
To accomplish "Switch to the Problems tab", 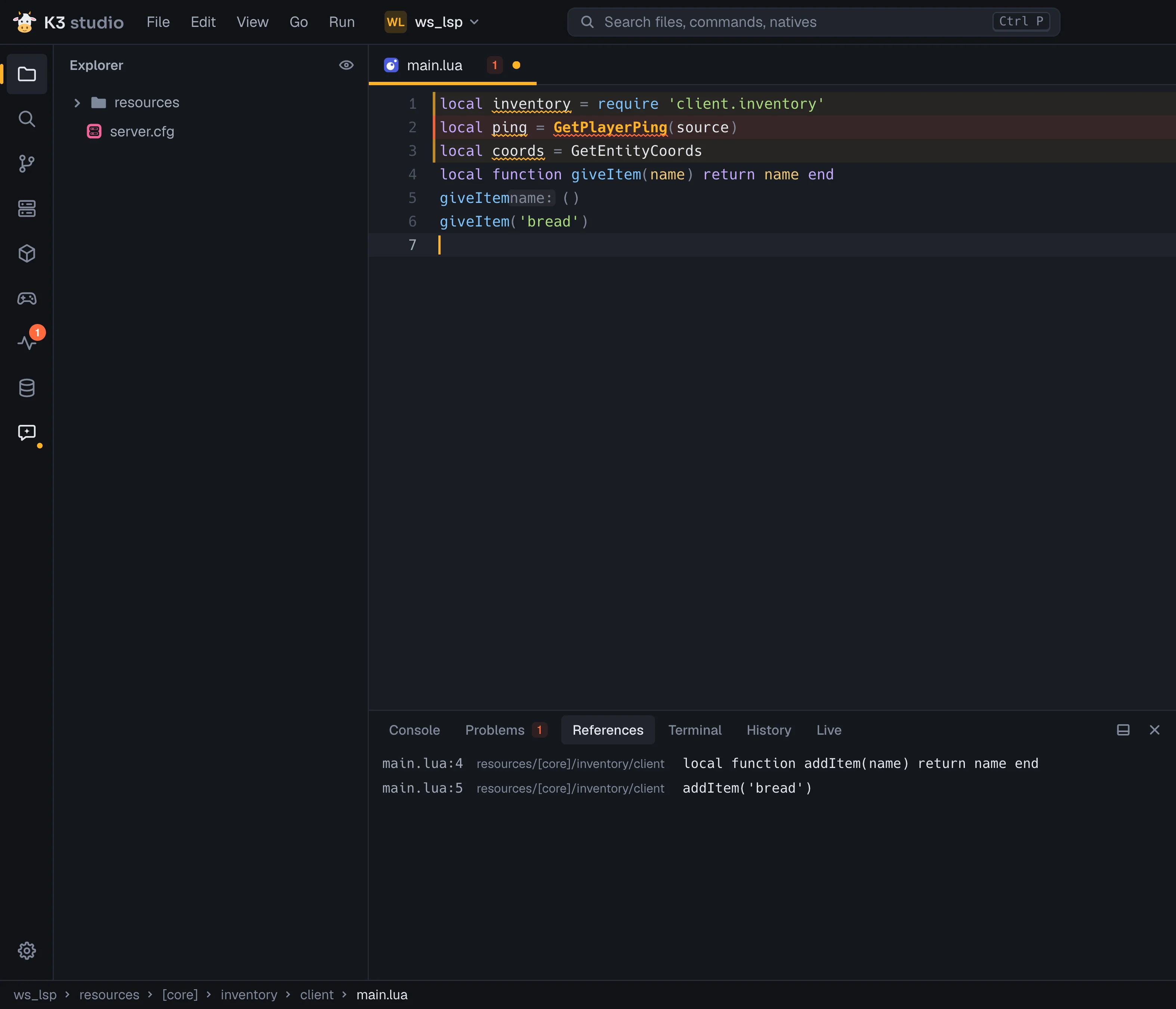I will pyautogui.click(x=506, y=730).
